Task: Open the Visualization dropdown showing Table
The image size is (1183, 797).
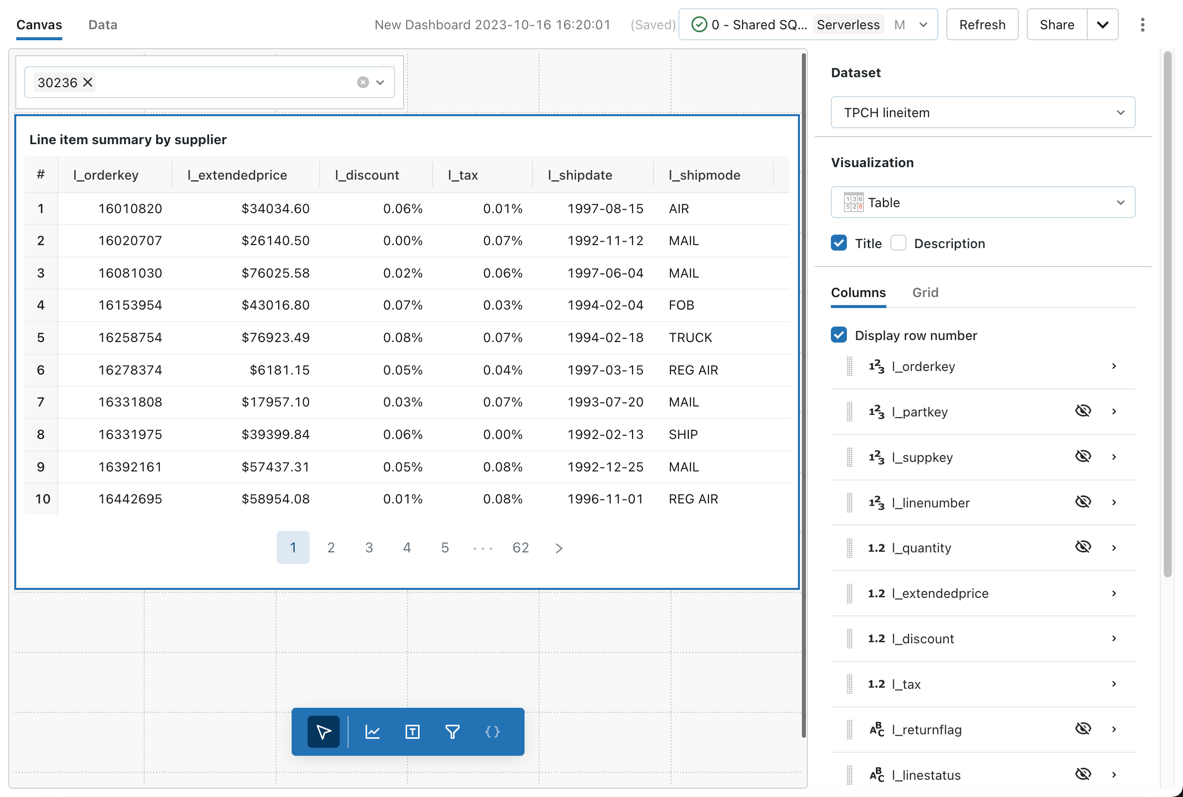Action: [x=982, y=202]
